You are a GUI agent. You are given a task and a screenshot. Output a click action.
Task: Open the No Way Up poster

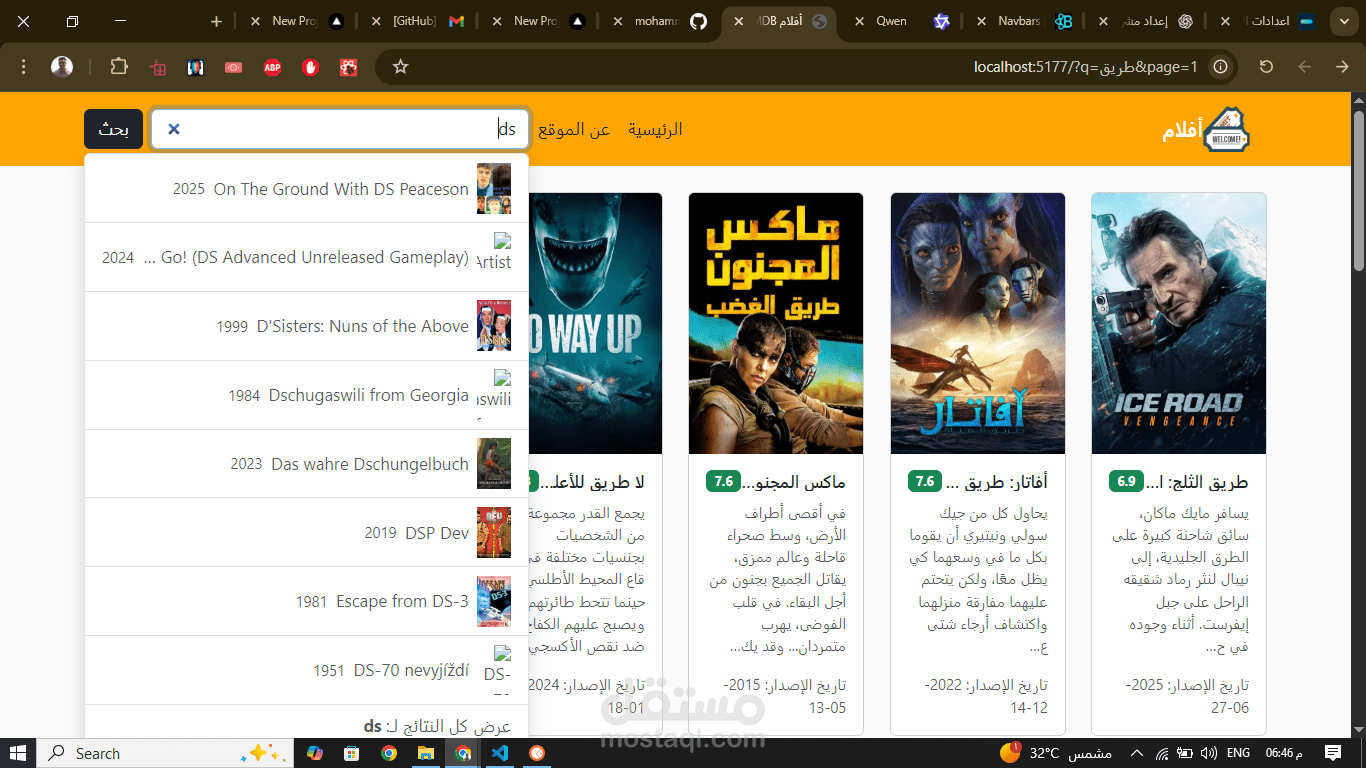tap(595, 323)
